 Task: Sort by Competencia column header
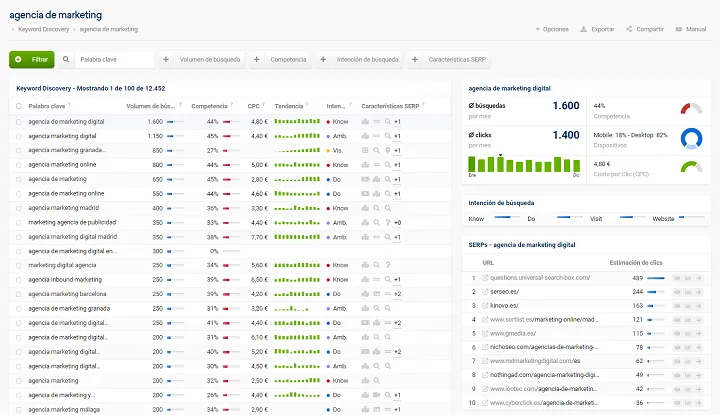(x=209, y=106)
